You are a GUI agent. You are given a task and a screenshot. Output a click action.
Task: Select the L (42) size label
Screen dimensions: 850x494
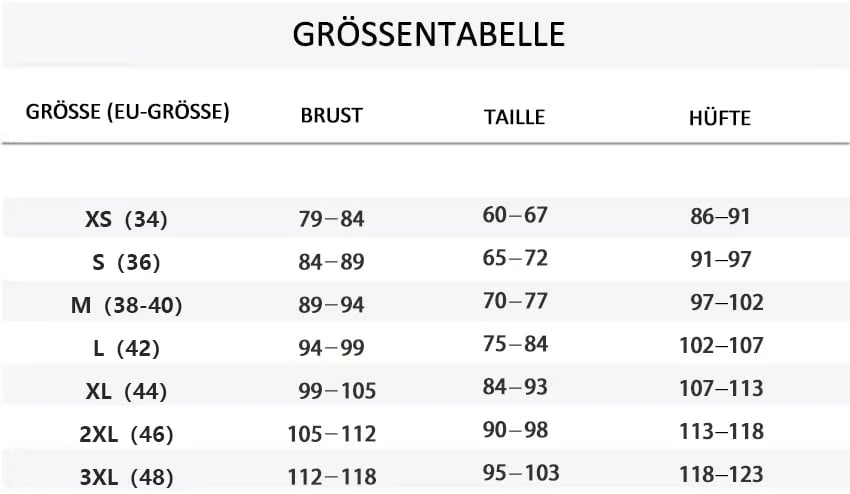coord(126,348)
